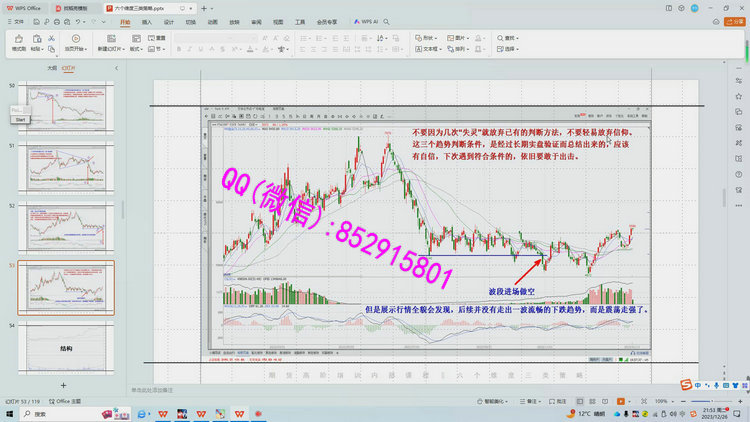Click the plus icon to add a new tab
The image size is (750, 422).
pos(203,8)
